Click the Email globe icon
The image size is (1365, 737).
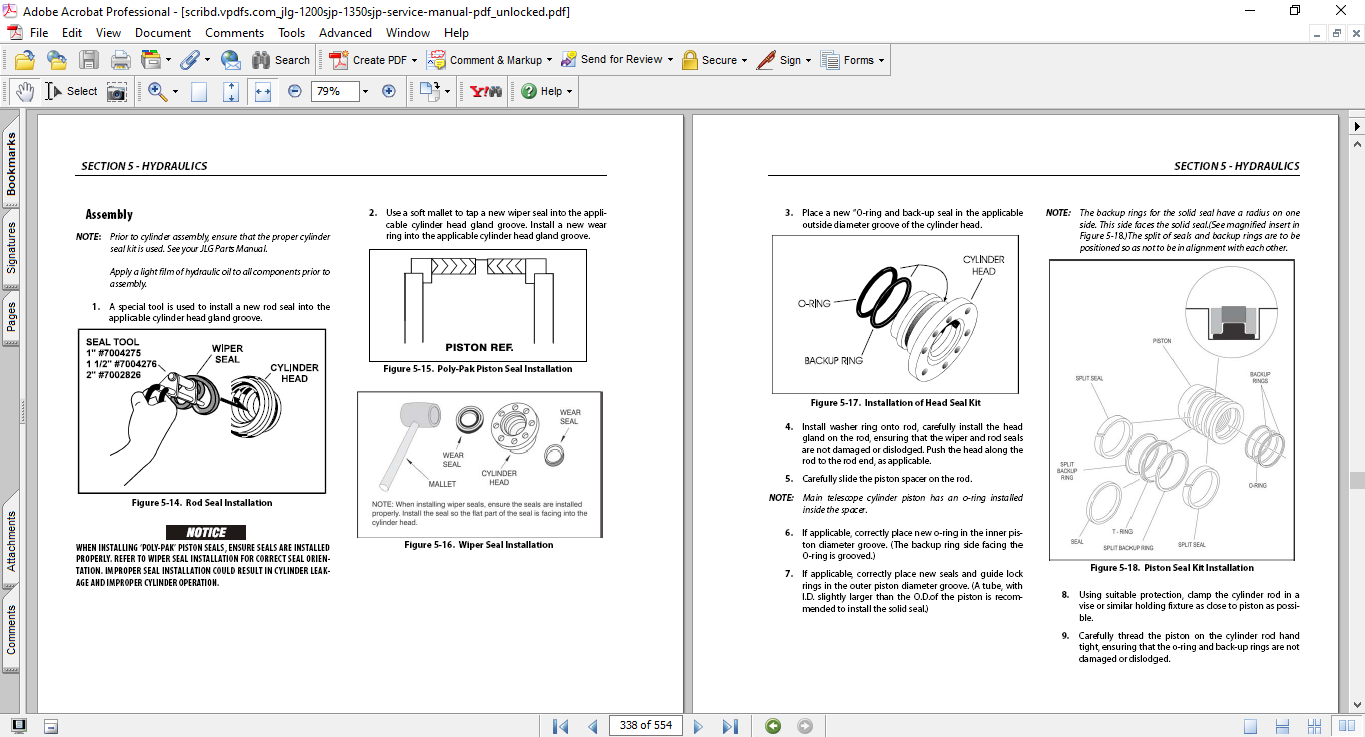pos(230,60)
